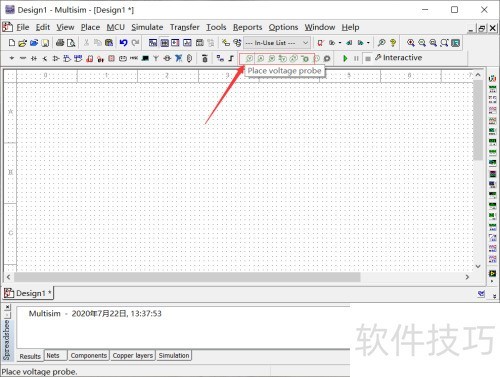The width and height of the screenshot is (500, 377).
Task: Run the simulation
Action: pos(345,58)
